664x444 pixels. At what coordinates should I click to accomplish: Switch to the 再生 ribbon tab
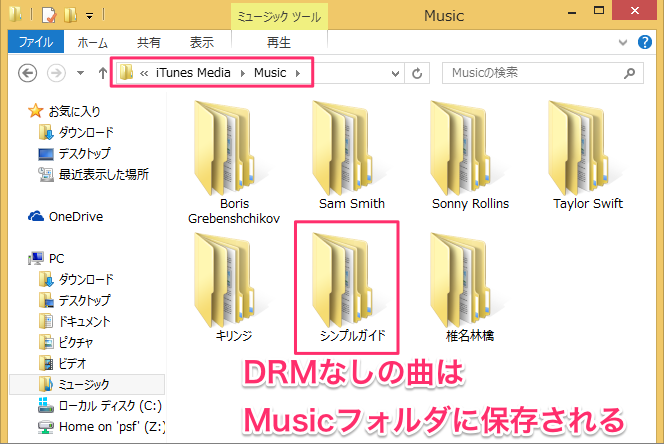coord(279,42)
